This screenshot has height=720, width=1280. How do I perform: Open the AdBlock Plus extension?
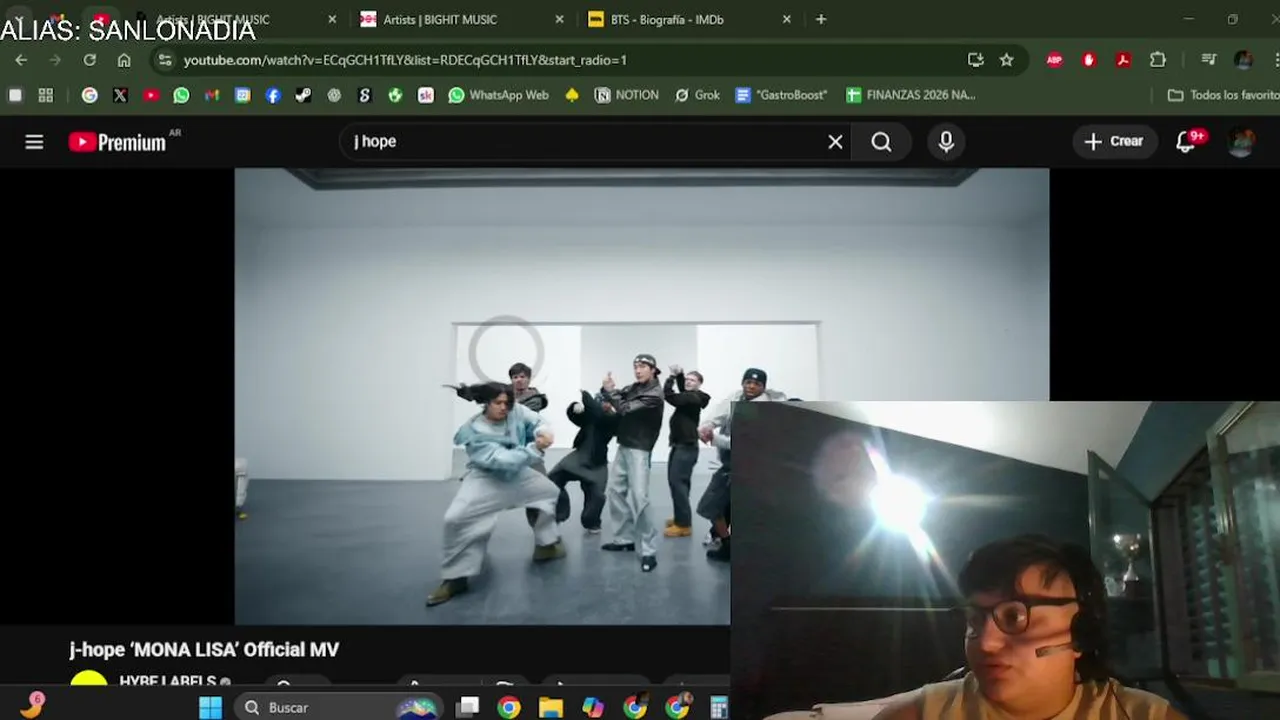pyautogui.click(x=1054, y=60)
